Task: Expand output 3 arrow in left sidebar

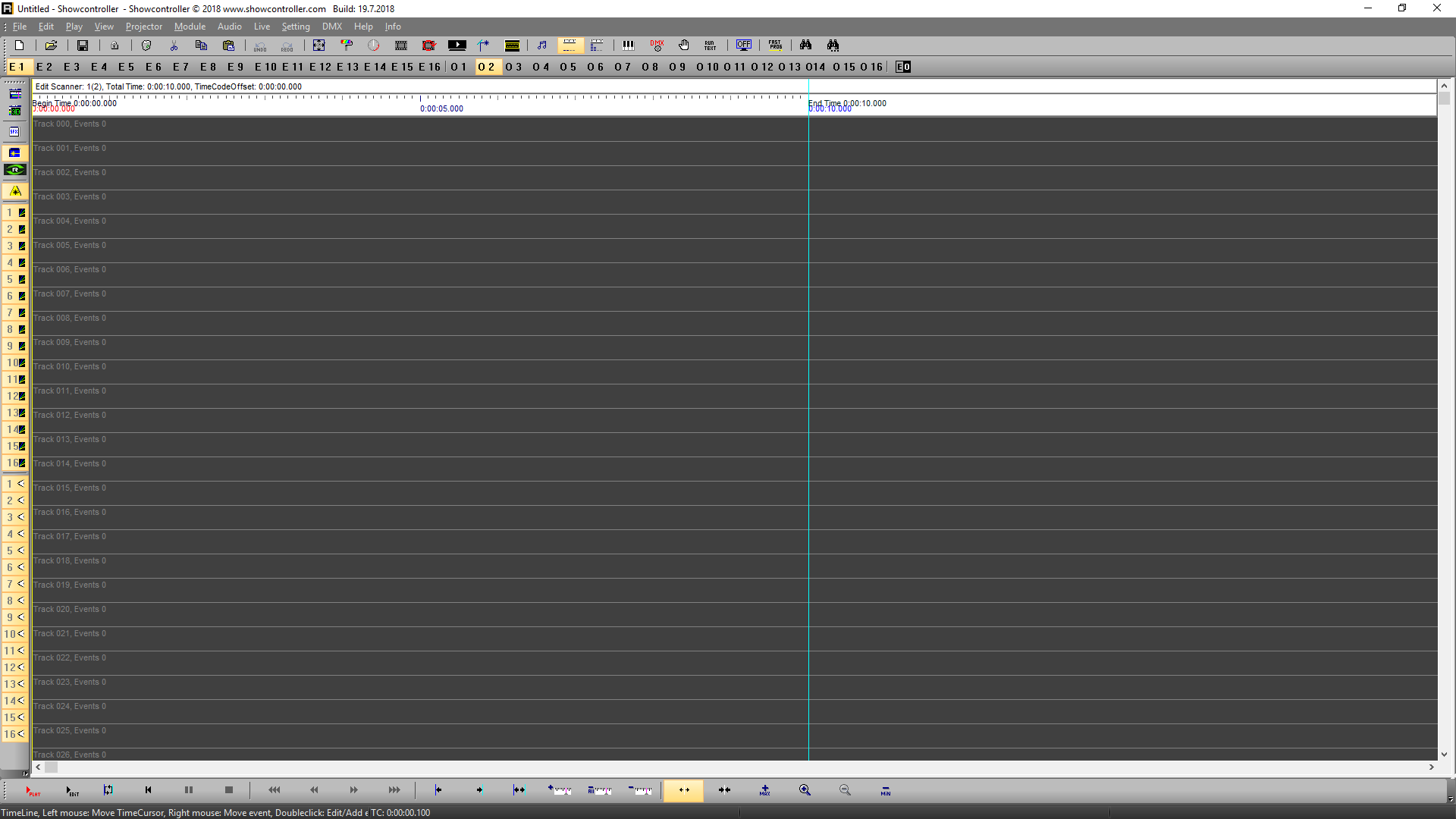Action: pyautogui.click(x=20, y=517)
